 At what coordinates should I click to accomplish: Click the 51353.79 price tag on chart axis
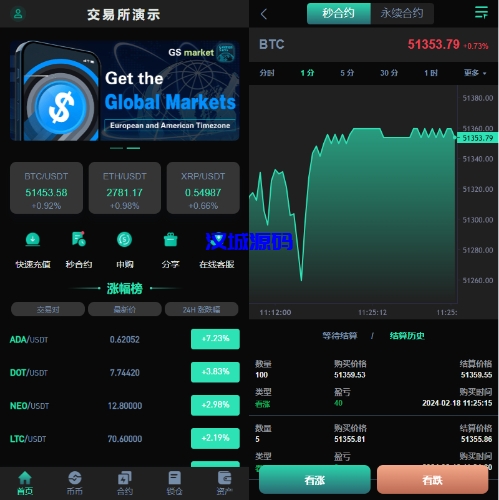pos(478,138)
